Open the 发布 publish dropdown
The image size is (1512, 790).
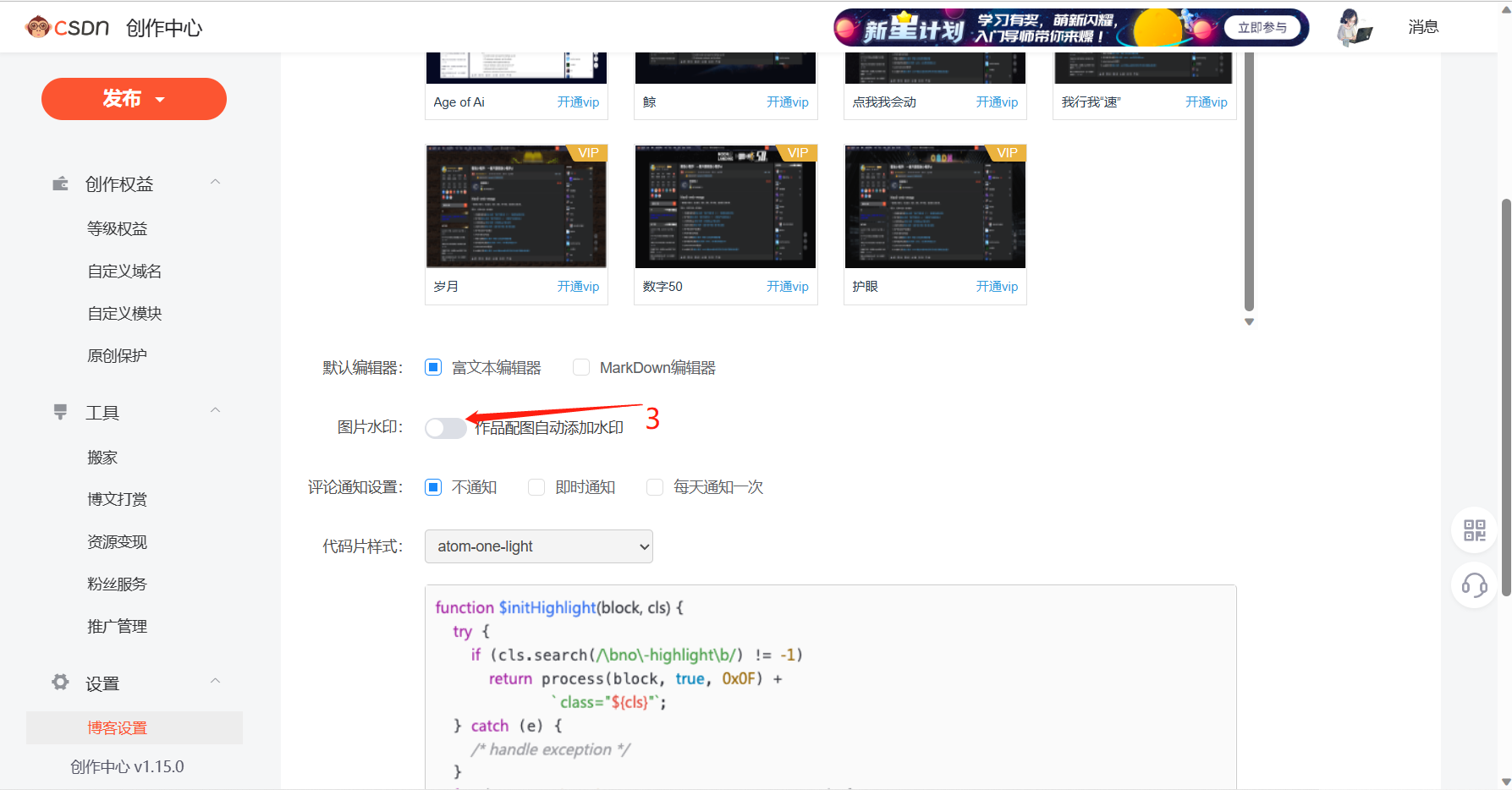click(134, 99)
